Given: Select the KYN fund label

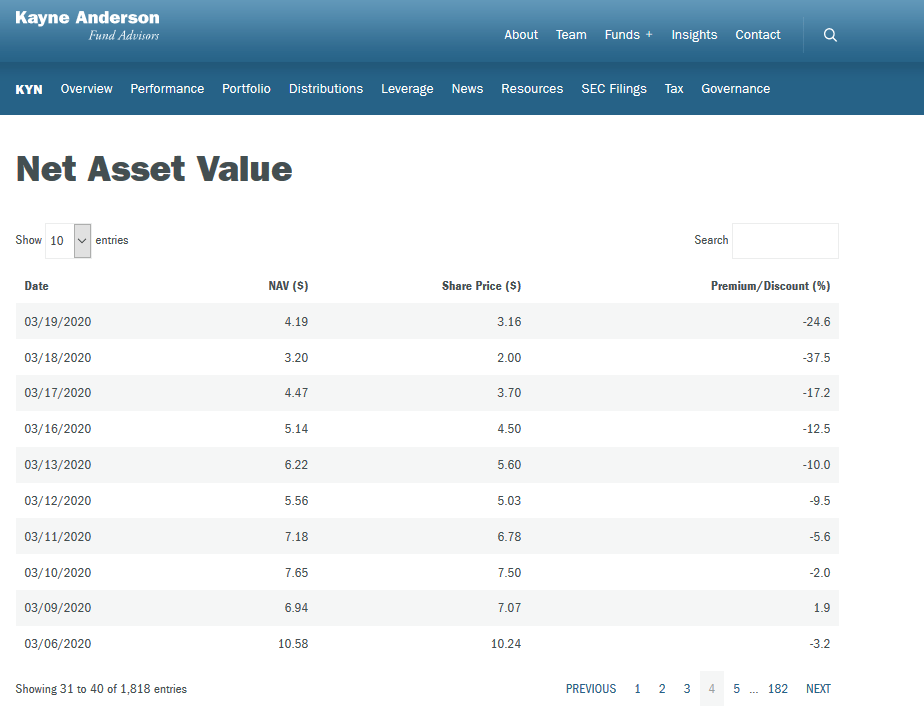Looking at the screenshot, I should pyautogui.click(x=29, y=89).
